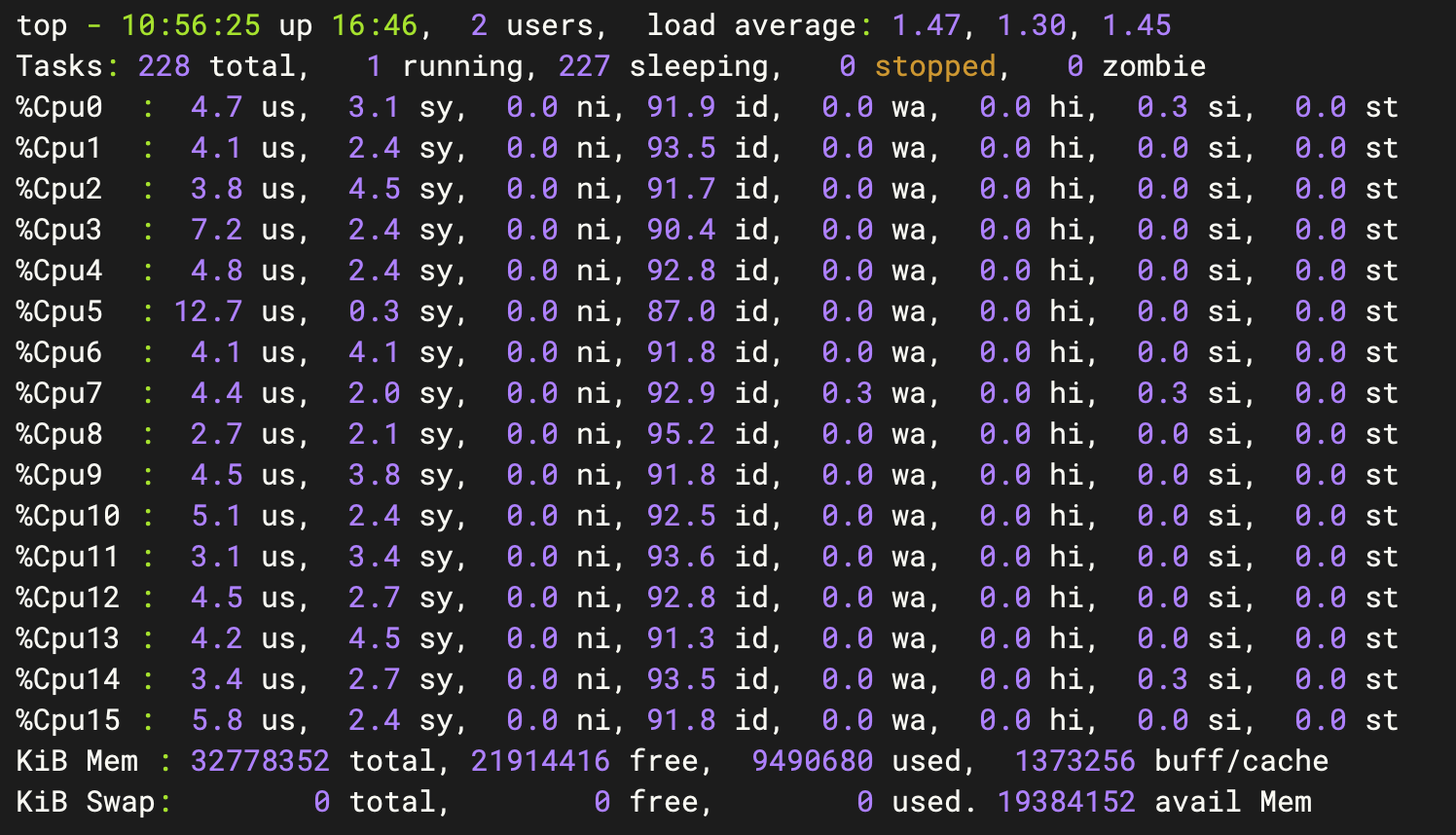1456x835 pixels.
Task: Select Cpu7 iowait value 0.3
Action: pos(848,393)
